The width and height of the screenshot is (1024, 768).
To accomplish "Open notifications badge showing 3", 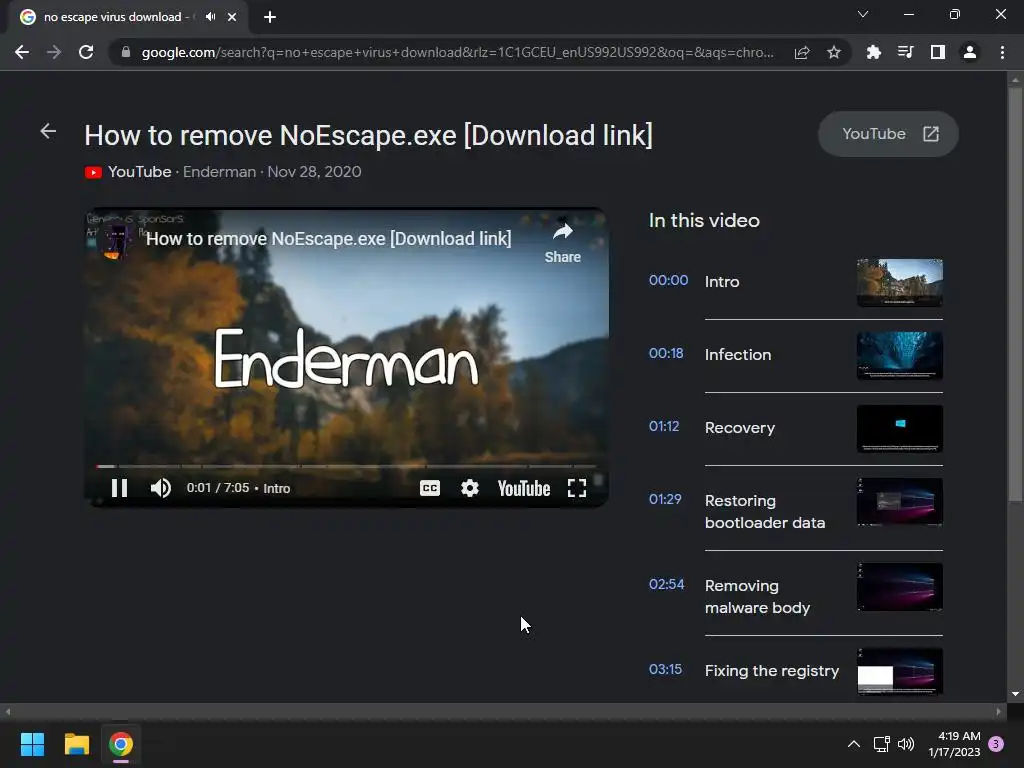I will (996, 744).
